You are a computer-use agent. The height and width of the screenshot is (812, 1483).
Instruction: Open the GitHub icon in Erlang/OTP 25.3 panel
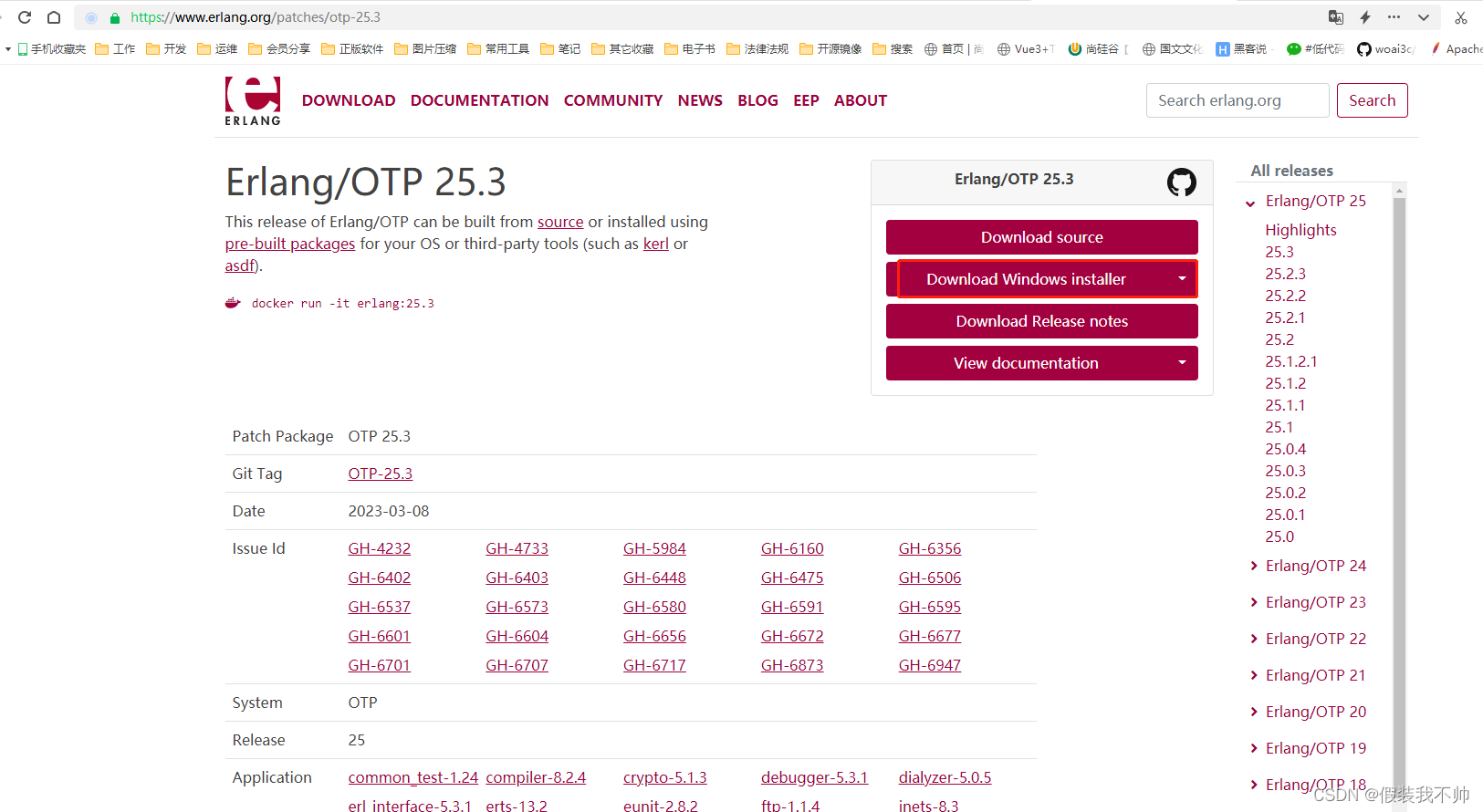1182,182
